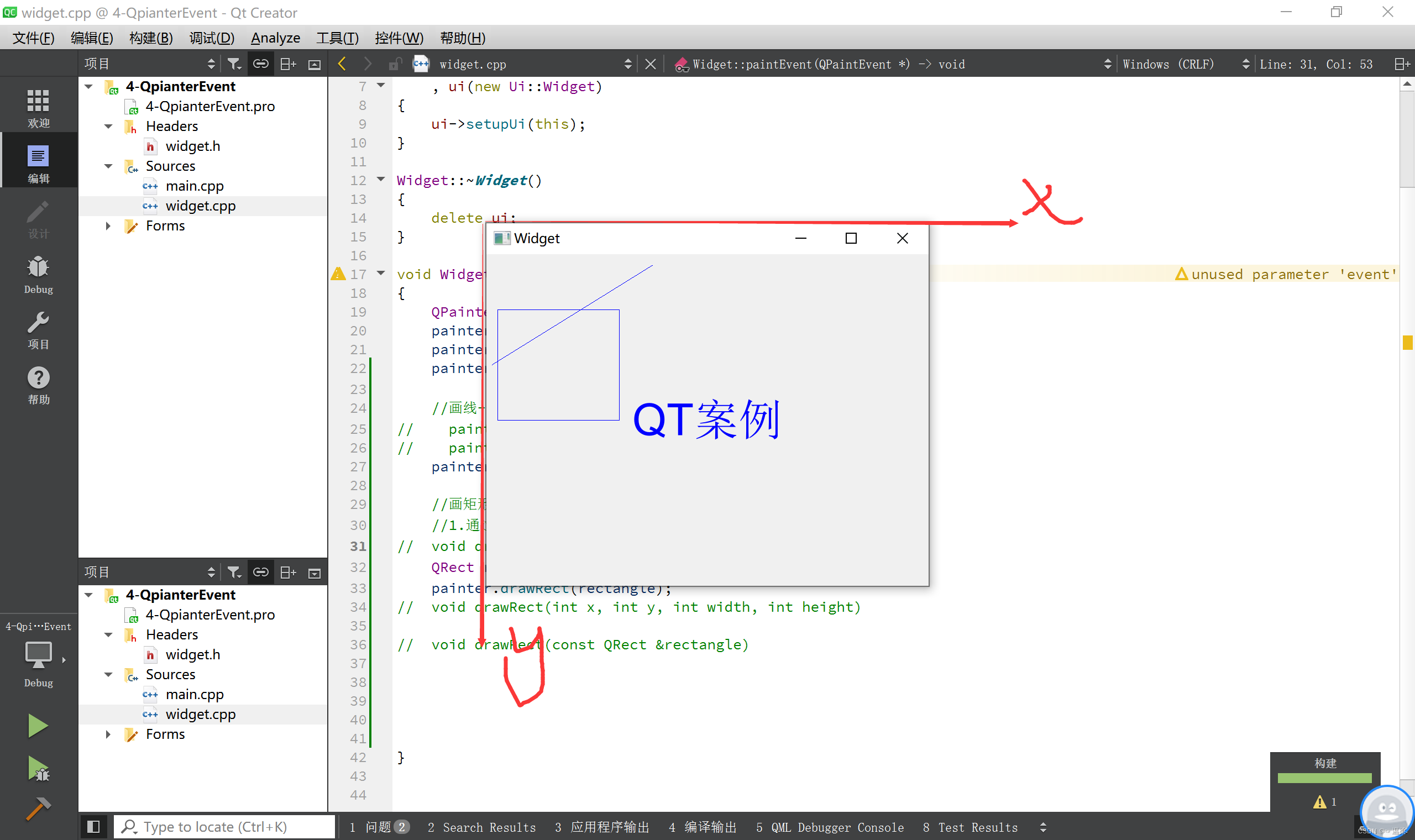This screenshot has height=840, width=1415.
Task: Click the green build progress bar
Action: pyautogui.click(x=1324, y=778)
